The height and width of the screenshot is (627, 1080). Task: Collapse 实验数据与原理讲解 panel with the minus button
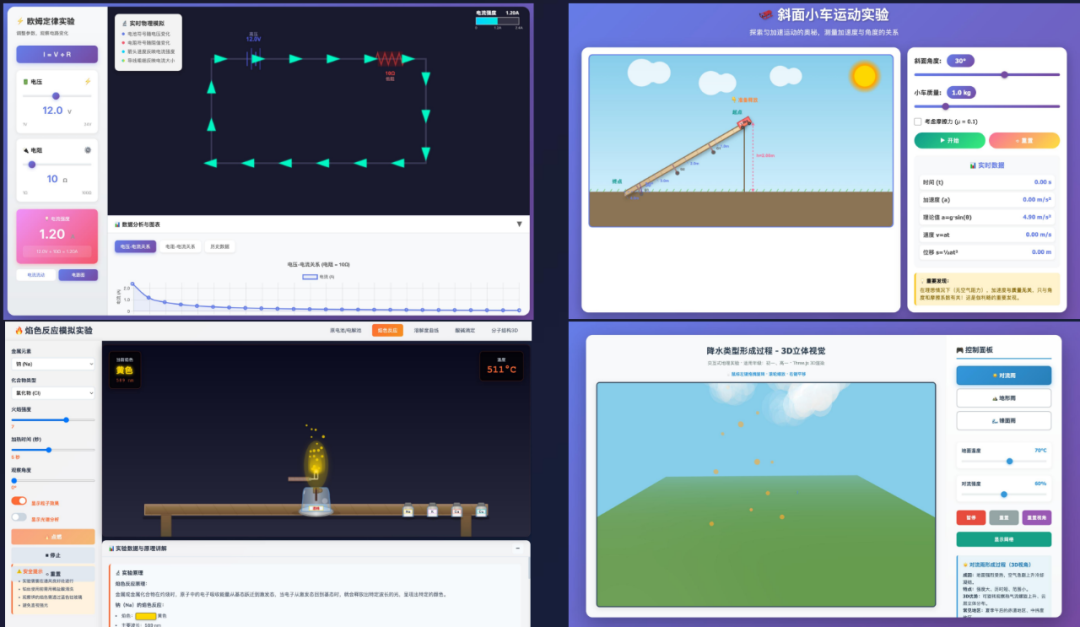coord(518,548)
